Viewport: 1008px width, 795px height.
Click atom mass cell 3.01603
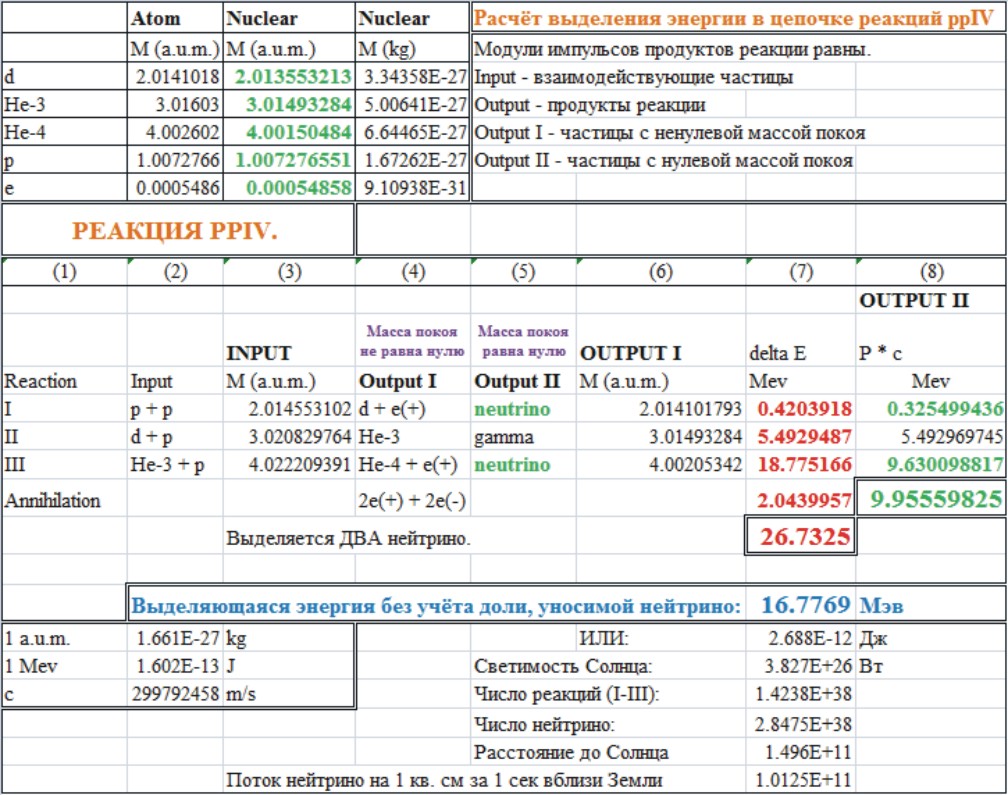(x=176, y=105)
